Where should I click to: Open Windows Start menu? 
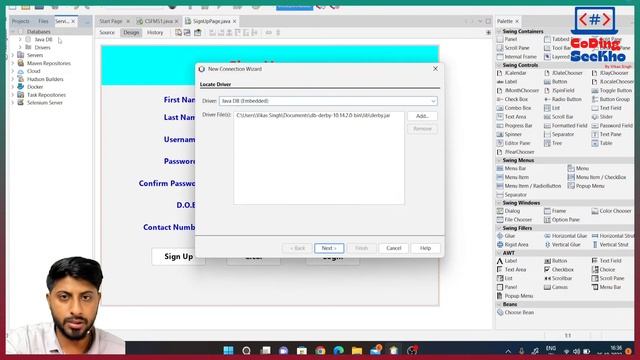click(229, 350)
